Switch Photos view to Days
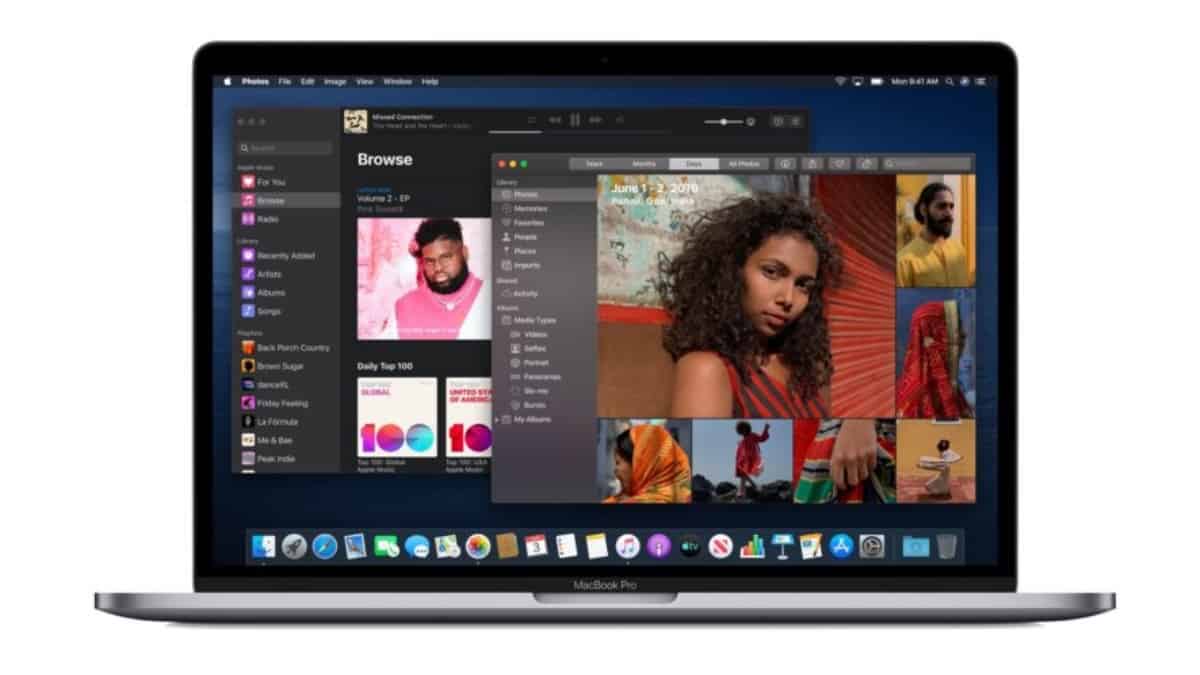Screen dimensions: 1200x675 [694, 163]
